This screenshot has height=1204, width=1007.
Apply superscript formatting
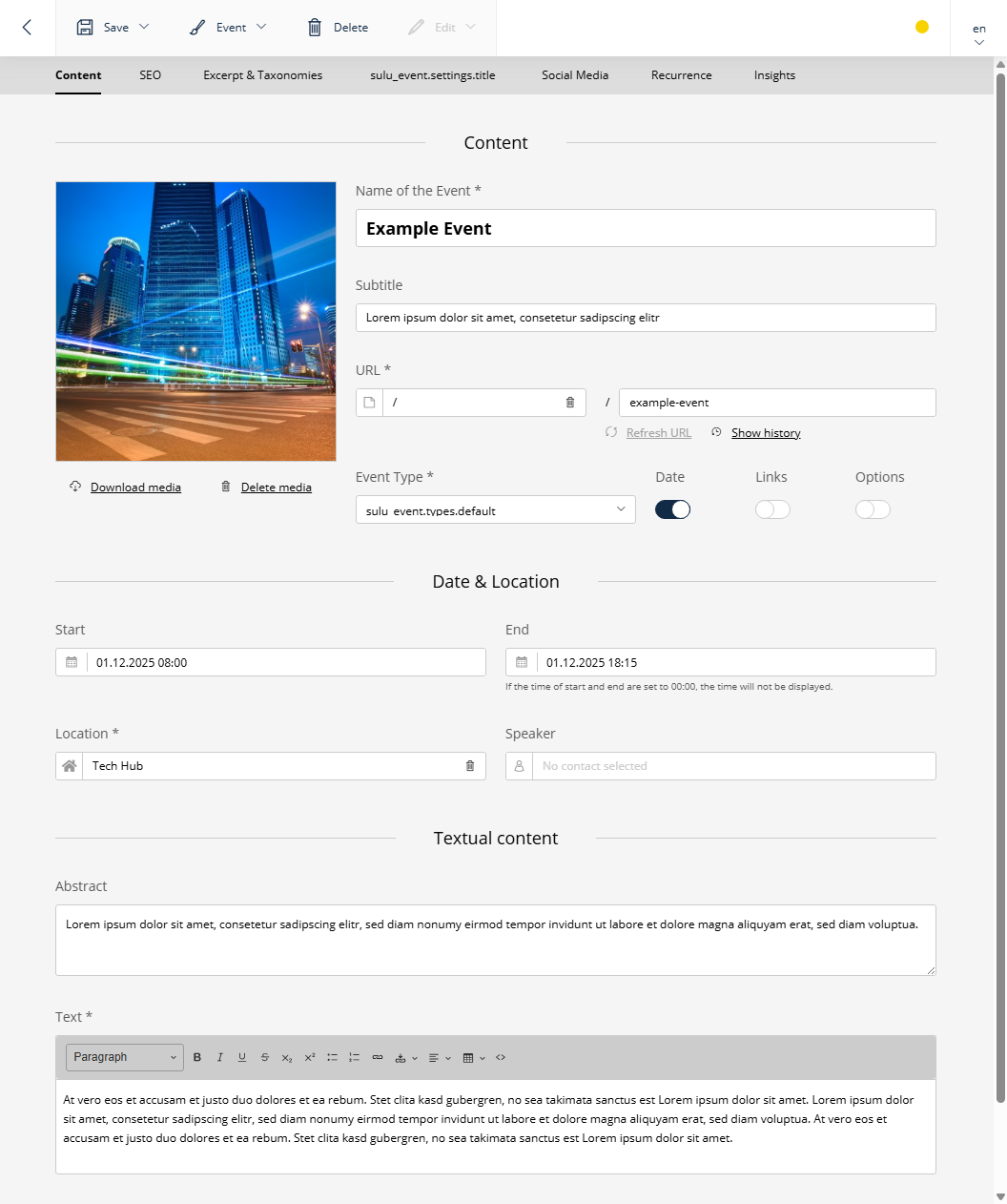pyautogui.click(x=310, y=1057)
